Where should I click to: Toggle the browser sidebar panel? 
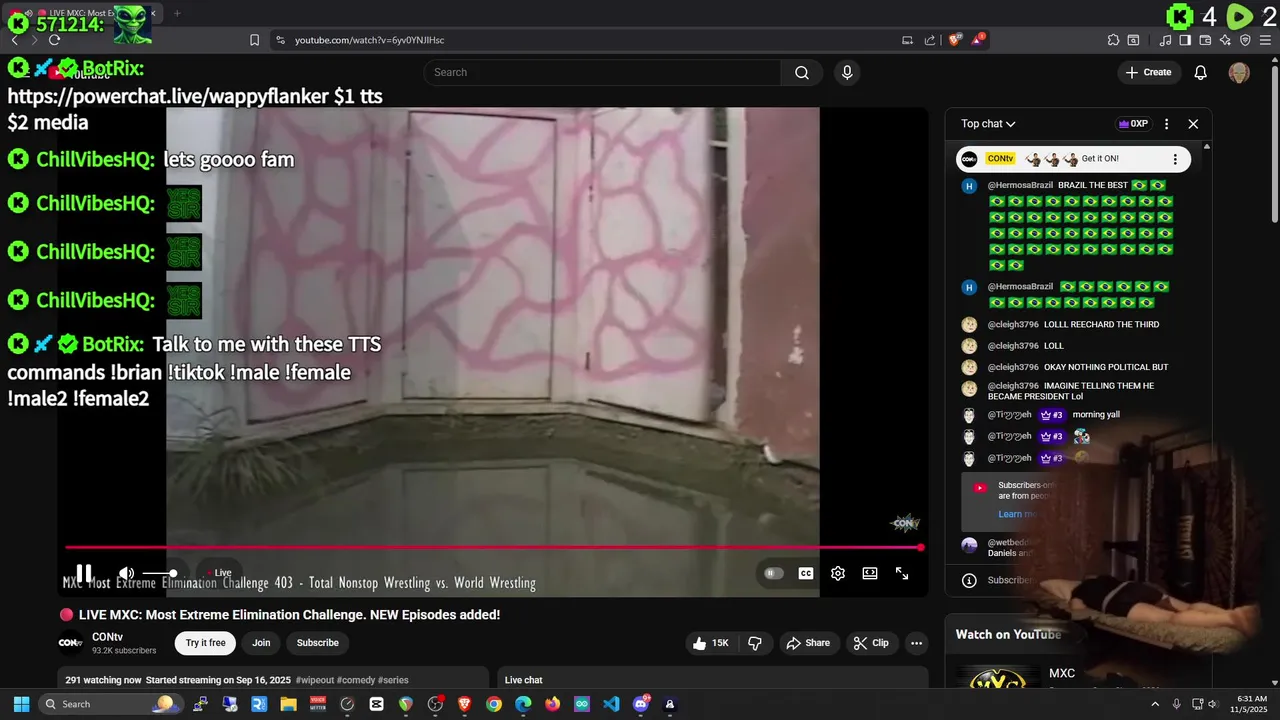[x=1185, y=40]
